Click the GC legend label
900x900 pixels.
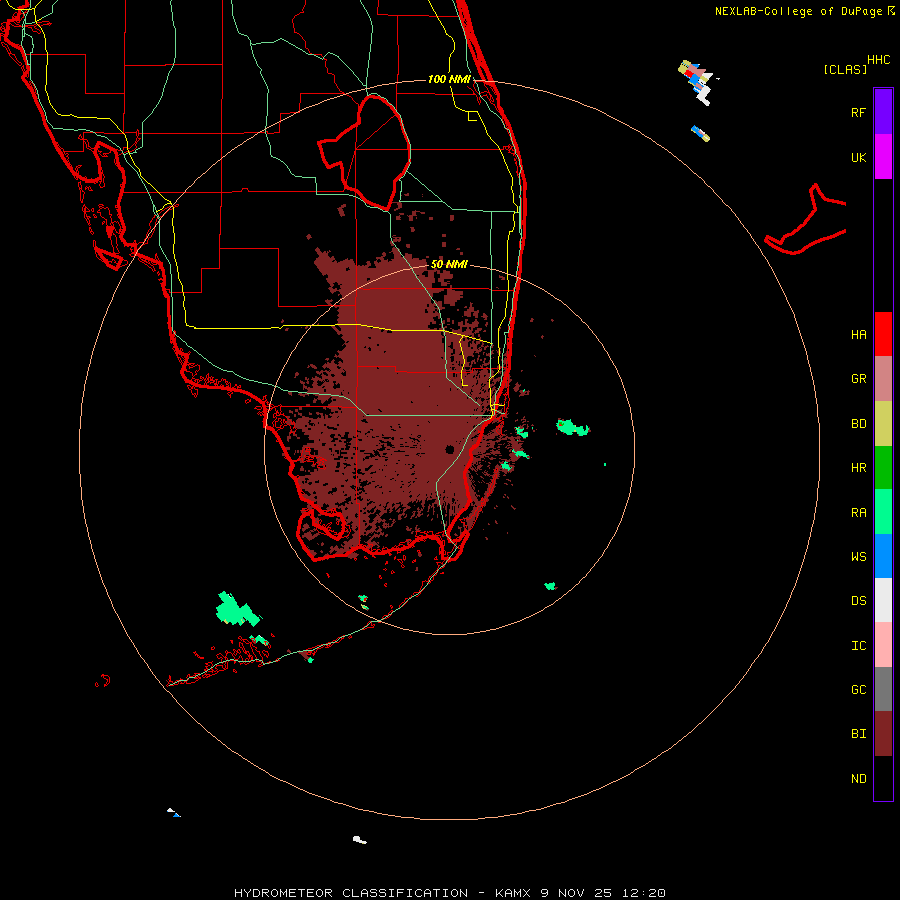858,690
